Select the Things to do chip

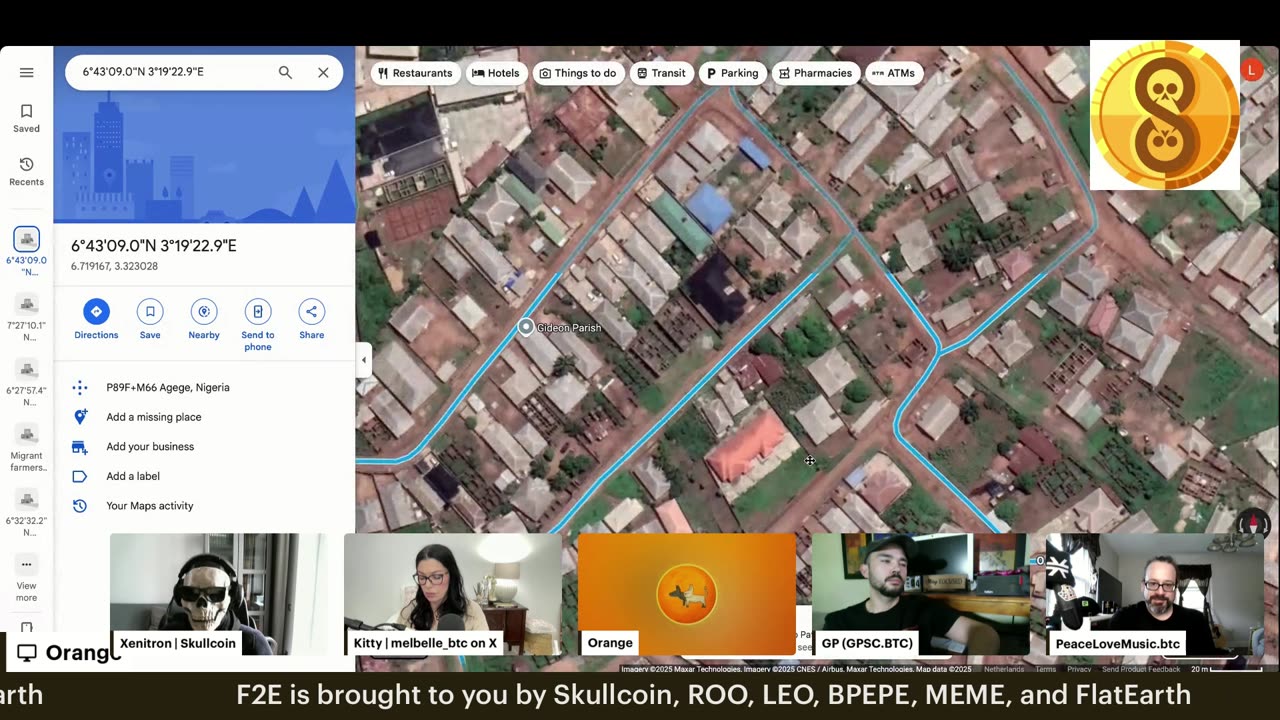[578, 73]
